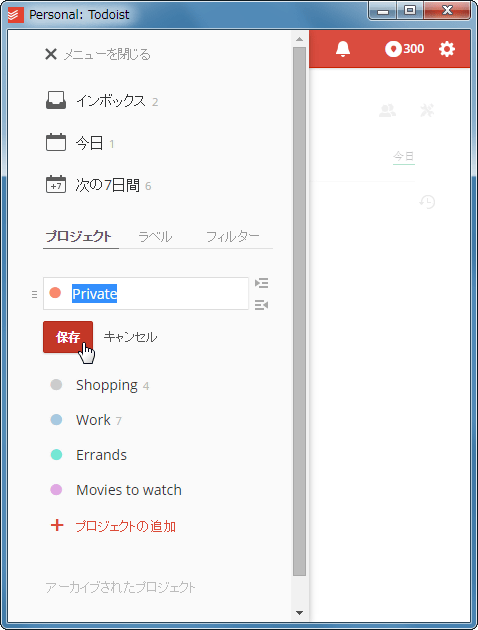The height and width of the screenshot is (630, 478).
Task: Click the teal dot beside Errands
Action: (x=56, y=455)
